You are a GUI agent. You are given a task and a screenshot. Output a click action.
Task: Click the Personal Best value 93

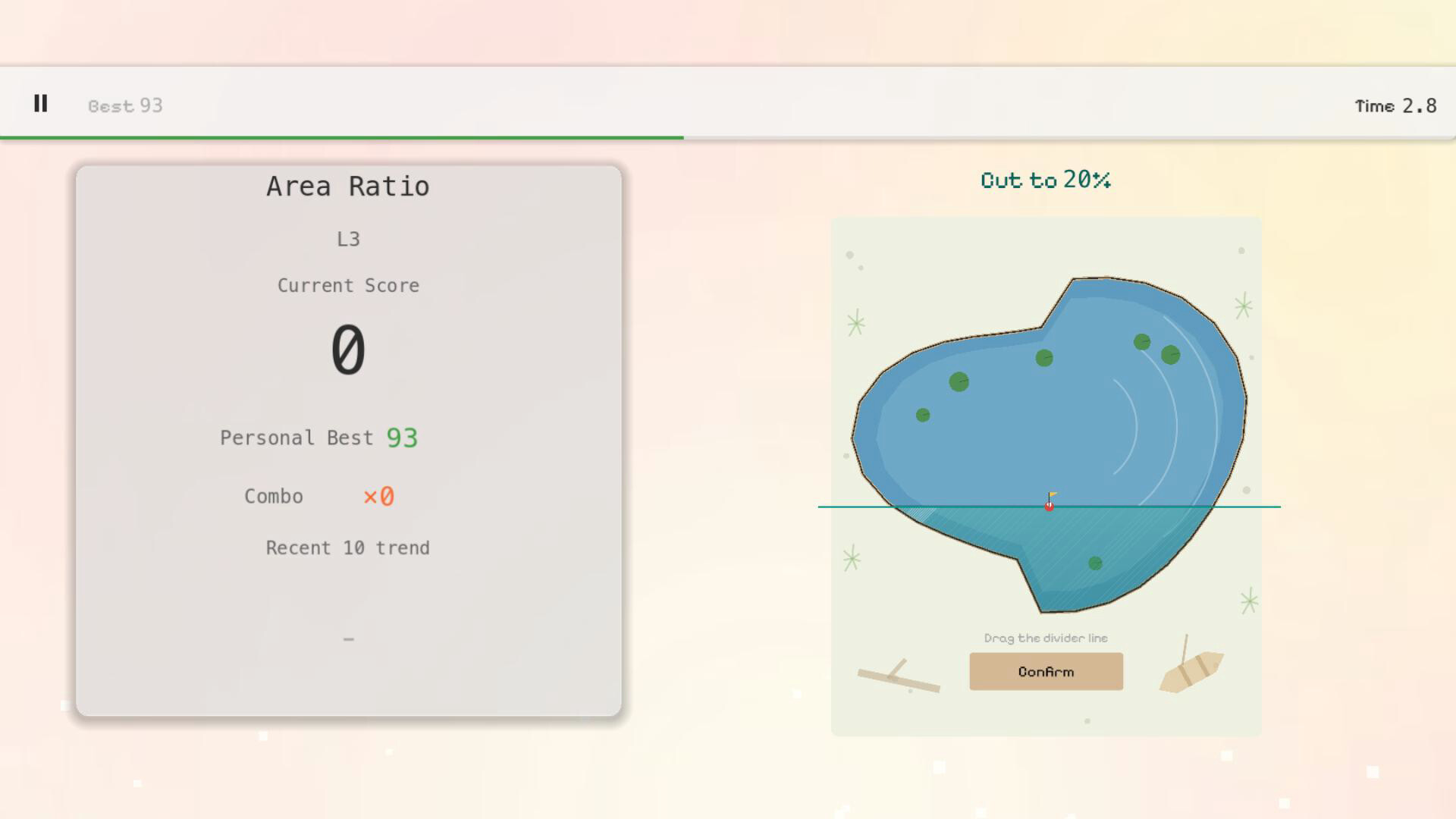pyautogui.click(x=402, y=438)
